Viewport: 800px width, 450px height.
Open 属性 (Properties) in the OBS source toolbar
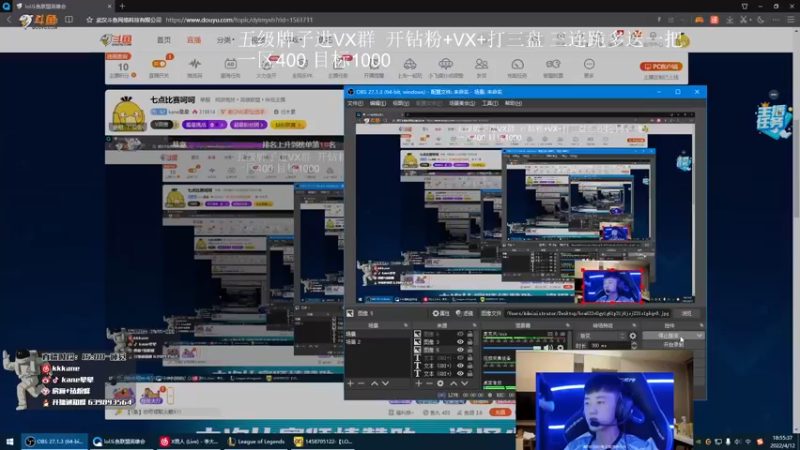(441, 313)
